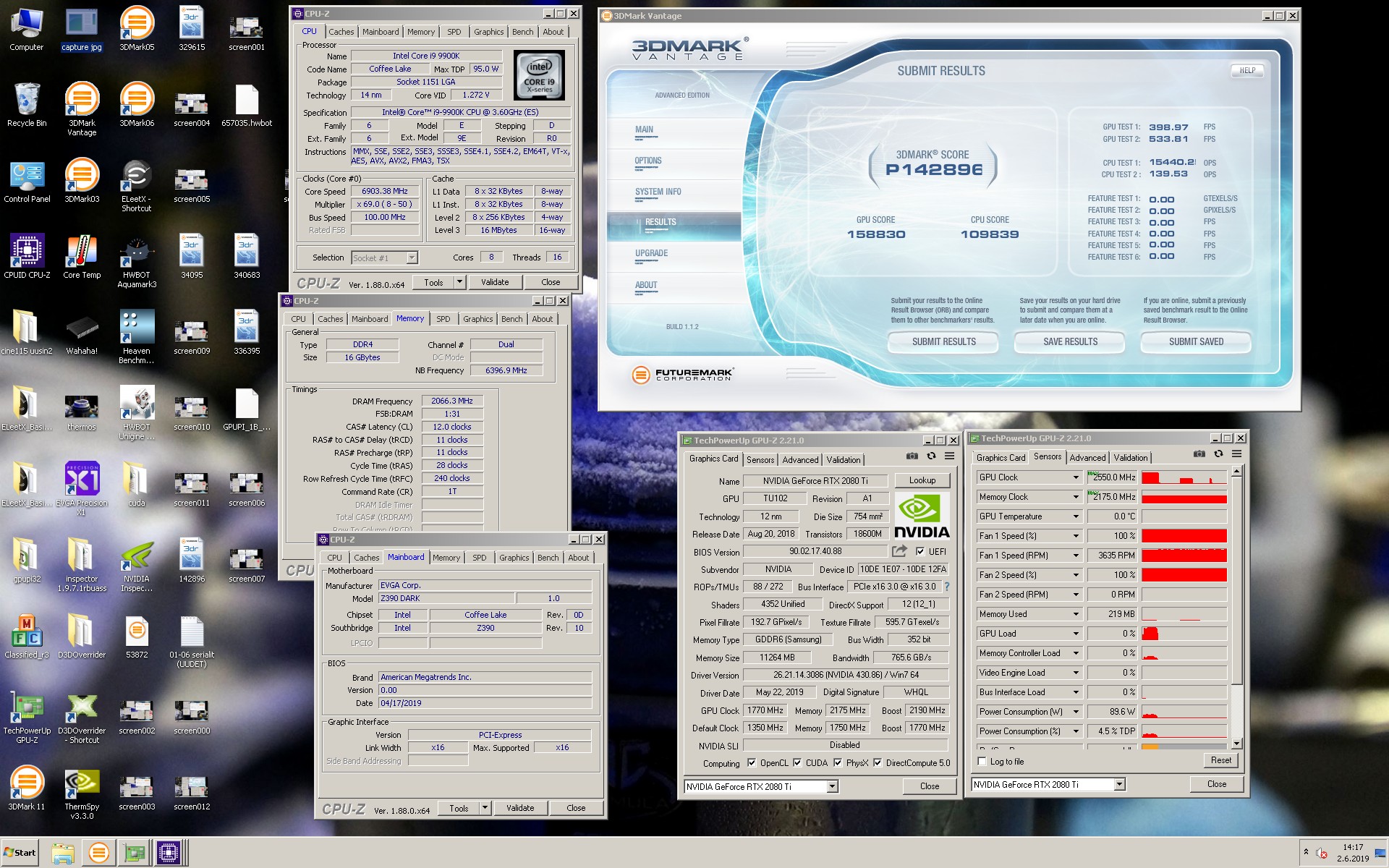
Task: Click the Lookup button in GPU-Z
Action: (922, 480)
